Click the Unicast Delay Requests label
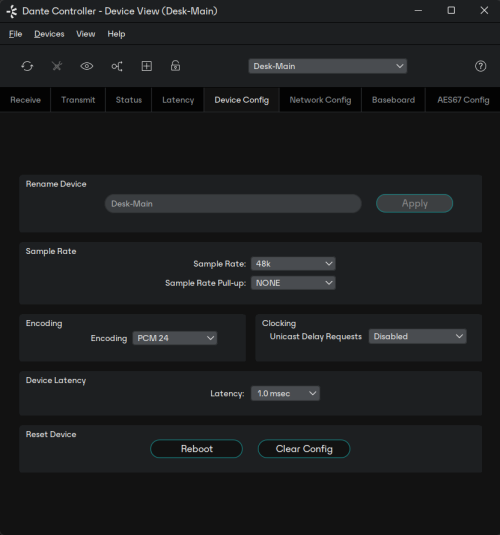This screenshot has height=535, width=500. coord(316,336)
